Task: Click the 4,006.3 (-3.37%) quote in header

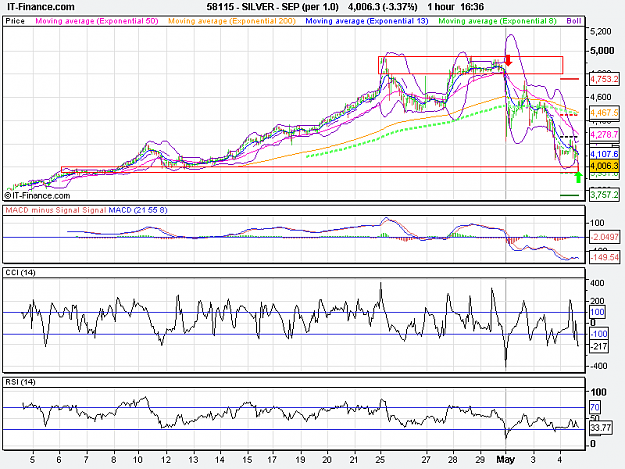Action: tap(383, 7)
